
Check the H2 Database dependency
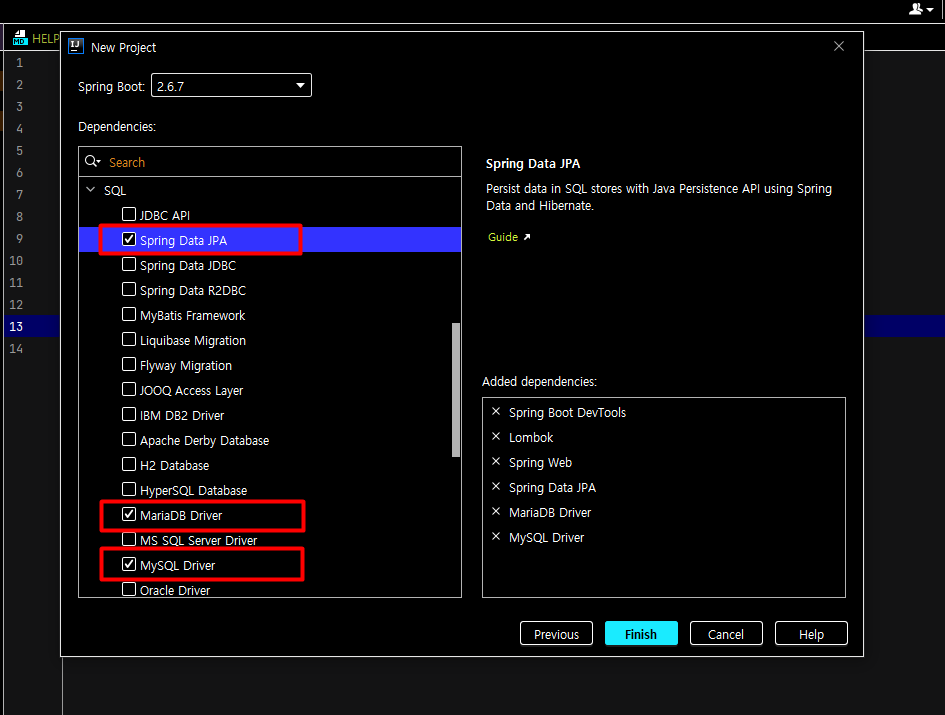128,464
